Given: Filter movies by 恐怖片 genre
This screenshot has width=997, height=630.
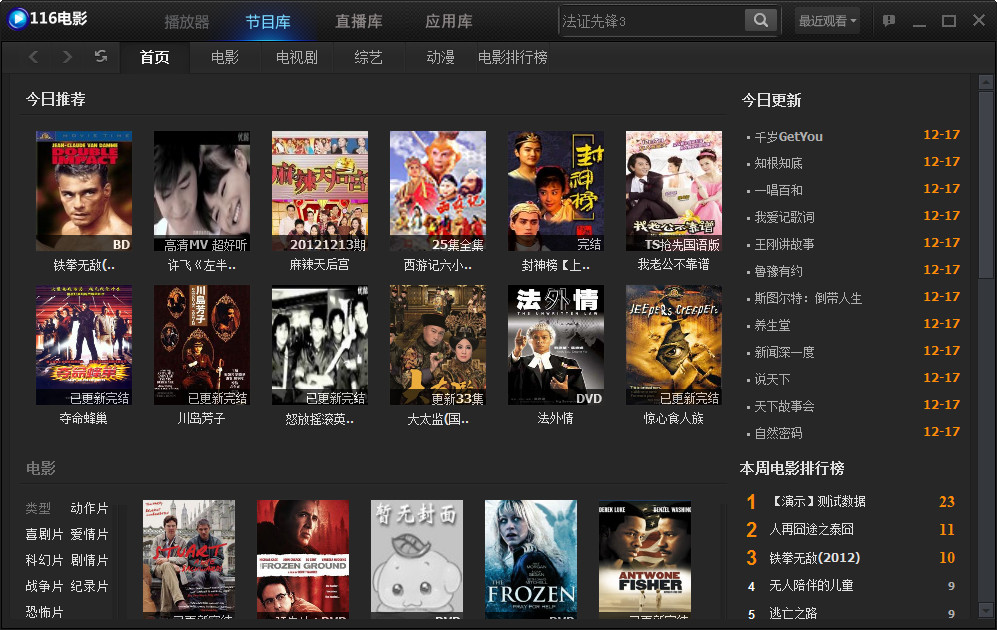Looking at the screenshot, I should [x=44, y=612].
